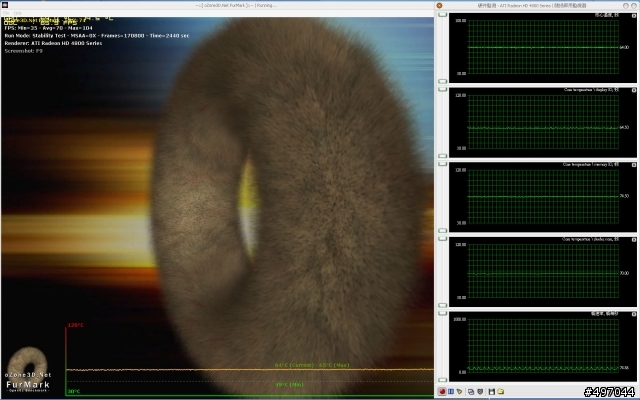Click lower limit handle of memory IO graph
Screen dimensions: 640x400
click(442, 231)
